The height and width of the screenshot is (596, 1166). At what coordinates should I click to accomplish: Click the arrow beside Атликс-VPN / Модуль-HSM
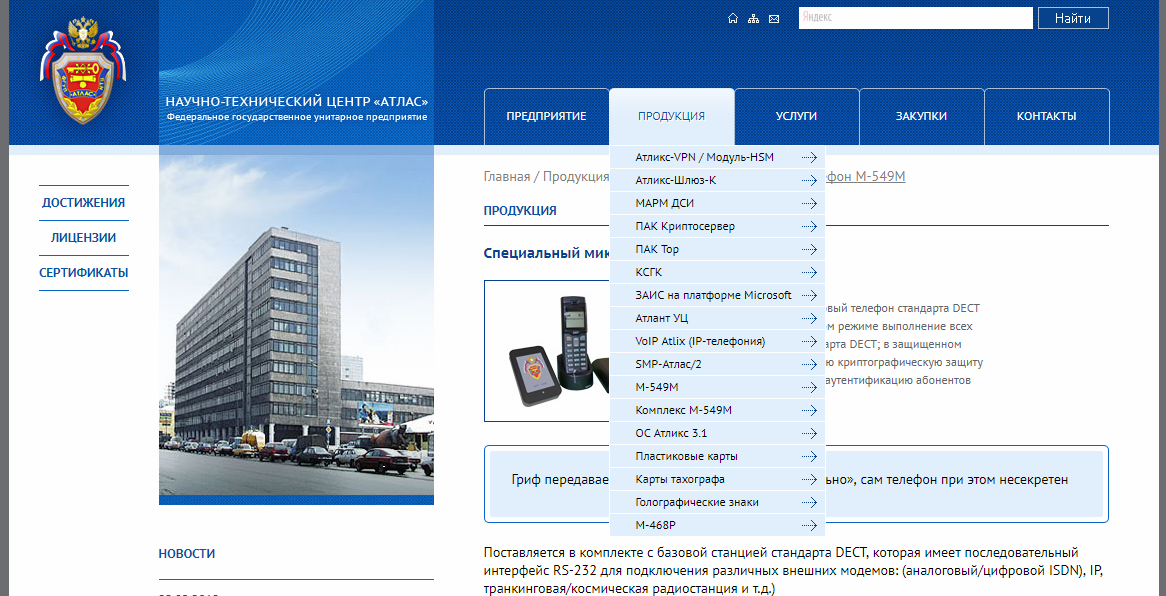tap(809, 157)
